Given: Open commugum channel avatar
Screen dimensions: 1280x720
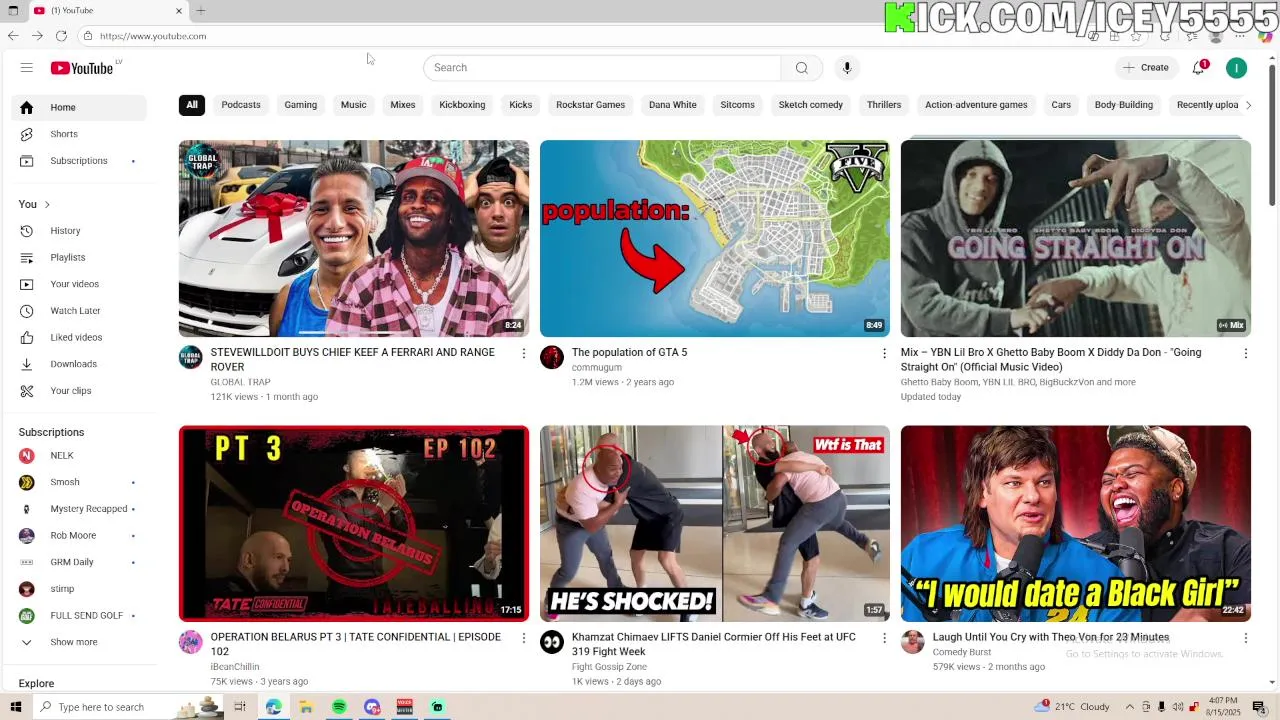Looking at the screenshot, I should coord(552,358).
